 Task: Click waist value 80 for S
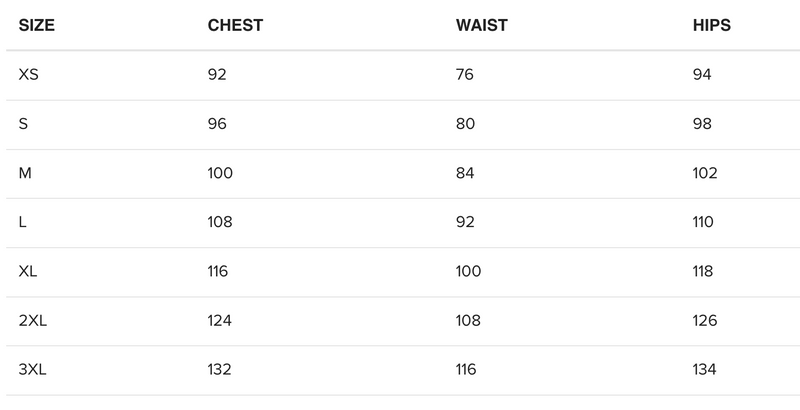[465, 124]
